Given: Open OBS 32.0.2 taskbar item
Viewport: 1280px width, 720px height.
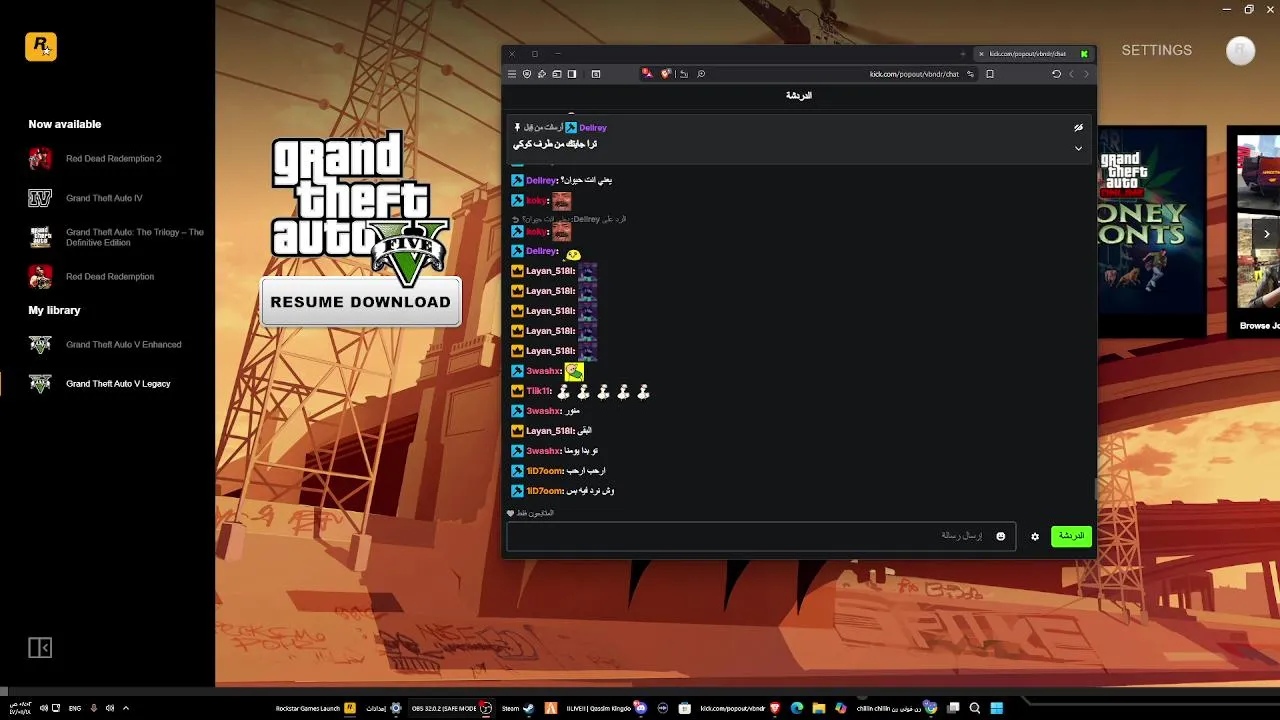Looking at the screenshot, I should point(451,708).
